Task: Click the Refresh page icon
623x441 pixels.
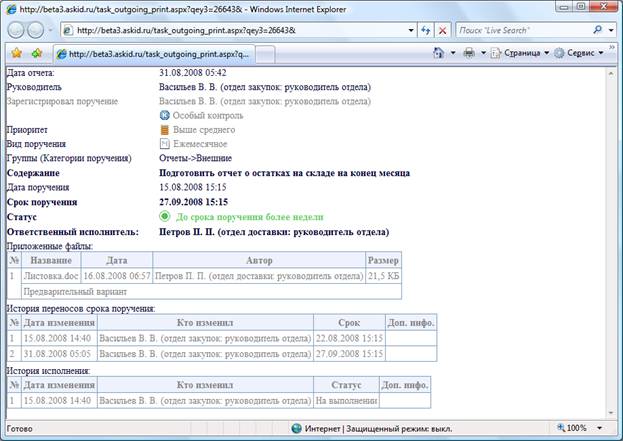Action: coord(426,30)
